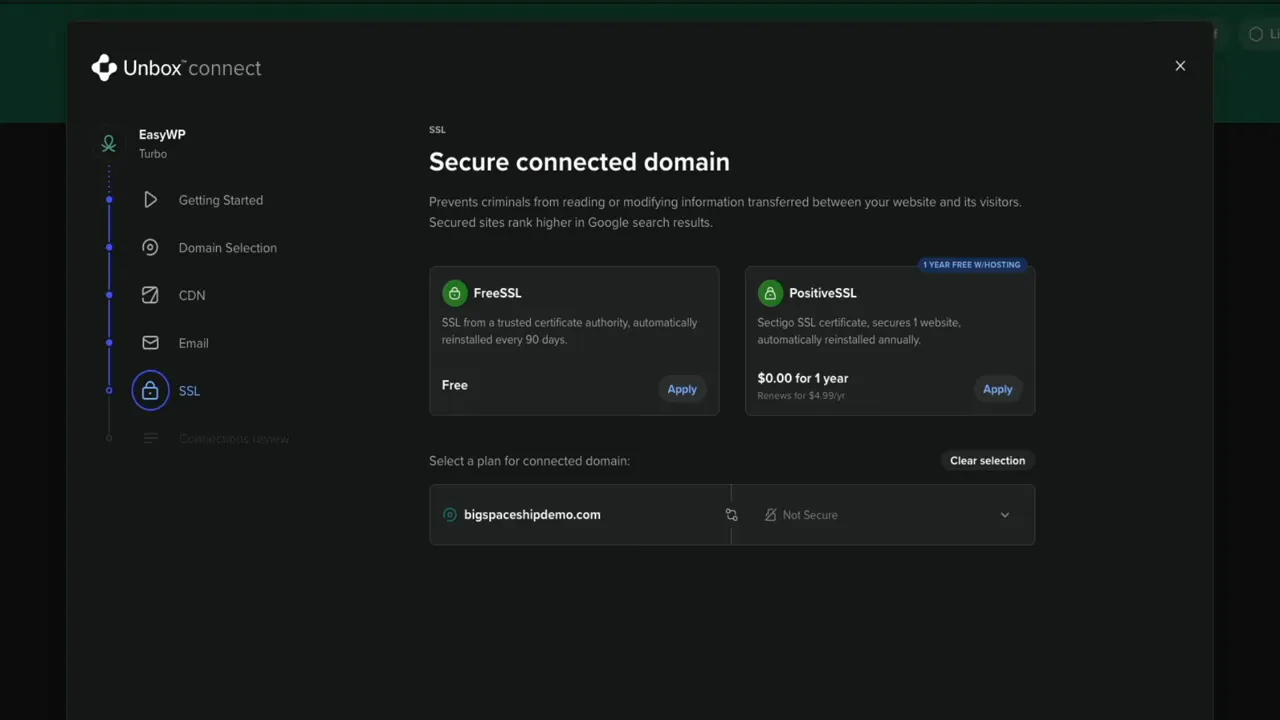This screenshot has width=1280, height=720.
Task: Click the SSL padlock icon in sidebar
Action: coord(150,391)
